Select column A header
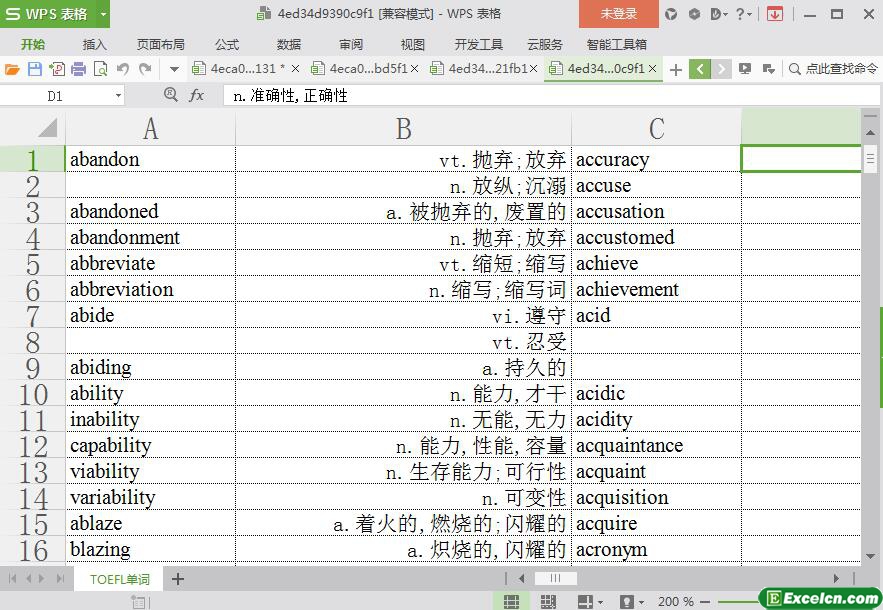 150,128
